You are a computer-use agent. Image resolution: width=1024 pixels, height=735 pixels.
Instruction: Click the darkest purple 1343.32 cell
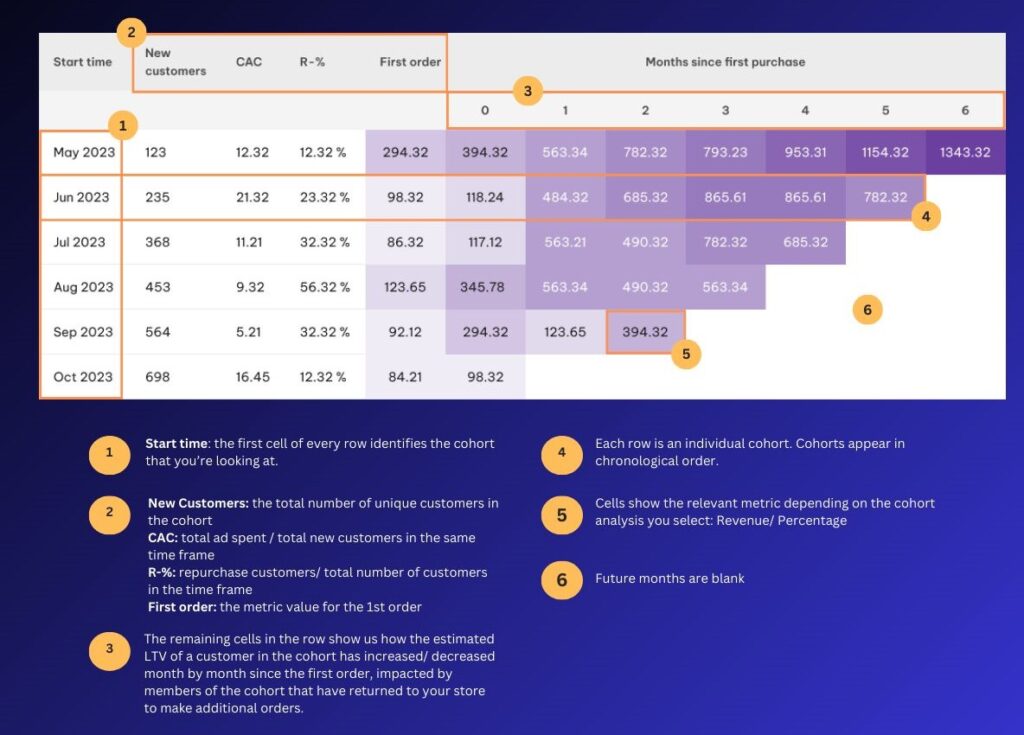(965, 153)
